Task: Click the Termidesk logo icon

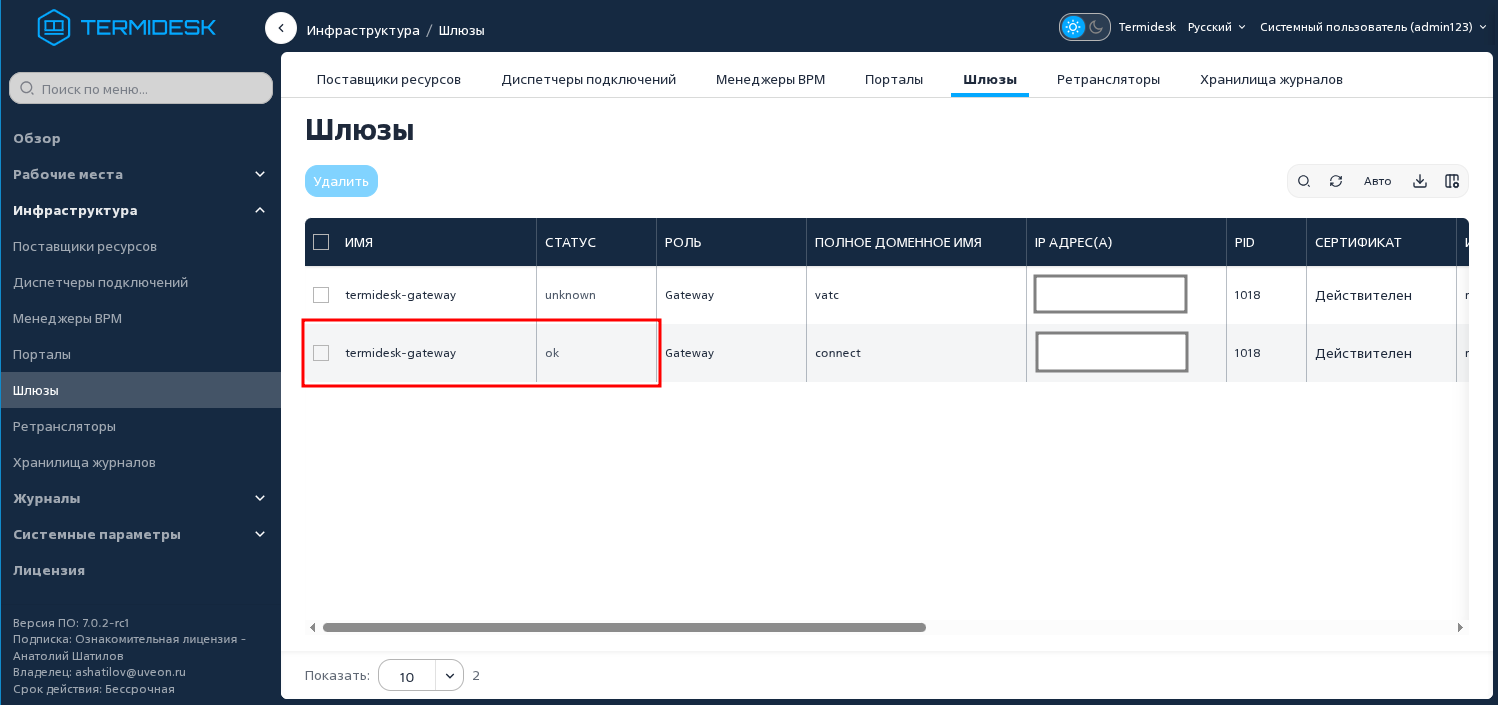Action: [54, 28]
